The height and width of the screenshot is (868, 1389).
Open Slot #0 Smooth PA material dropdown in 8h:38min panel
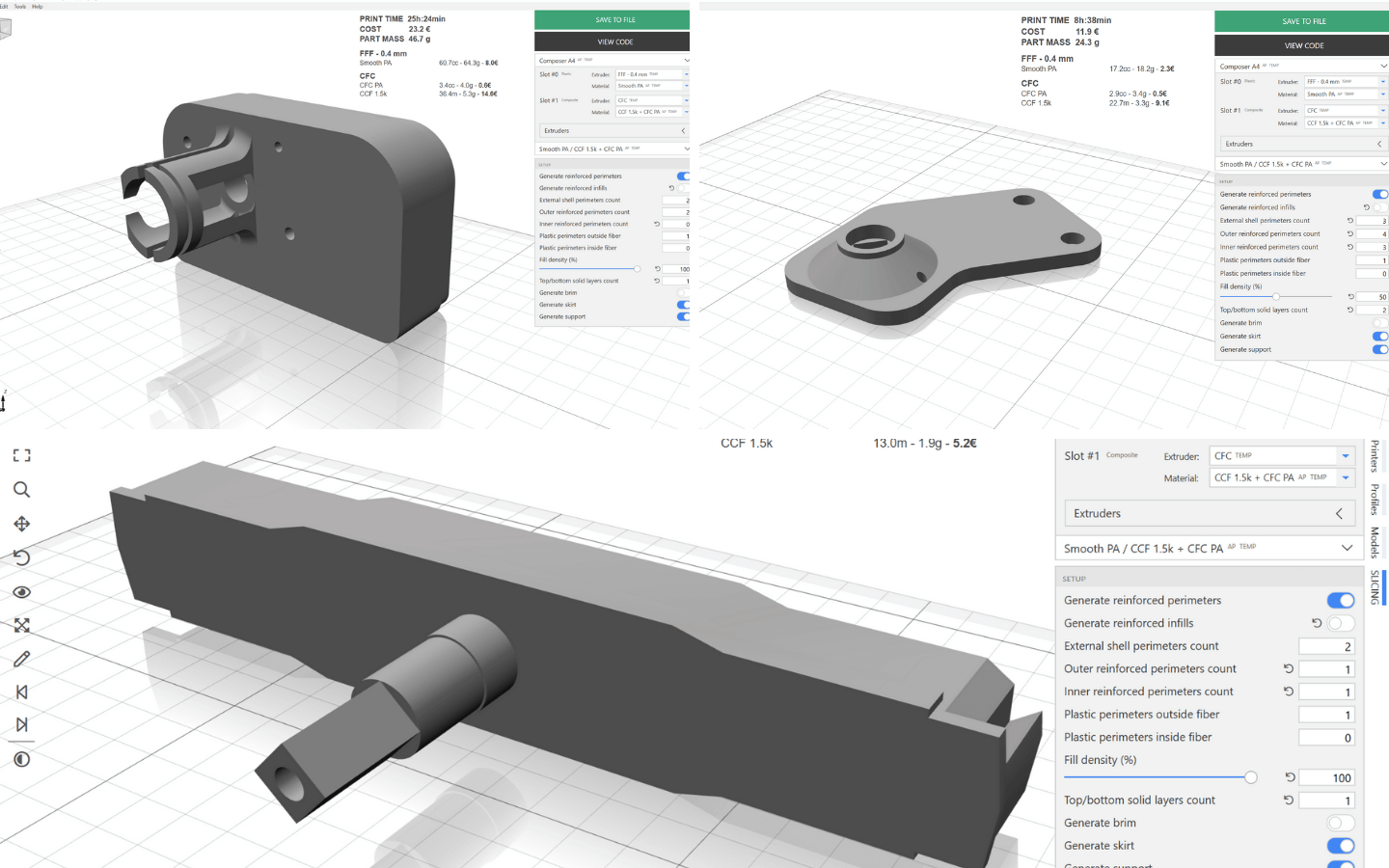1345,95
